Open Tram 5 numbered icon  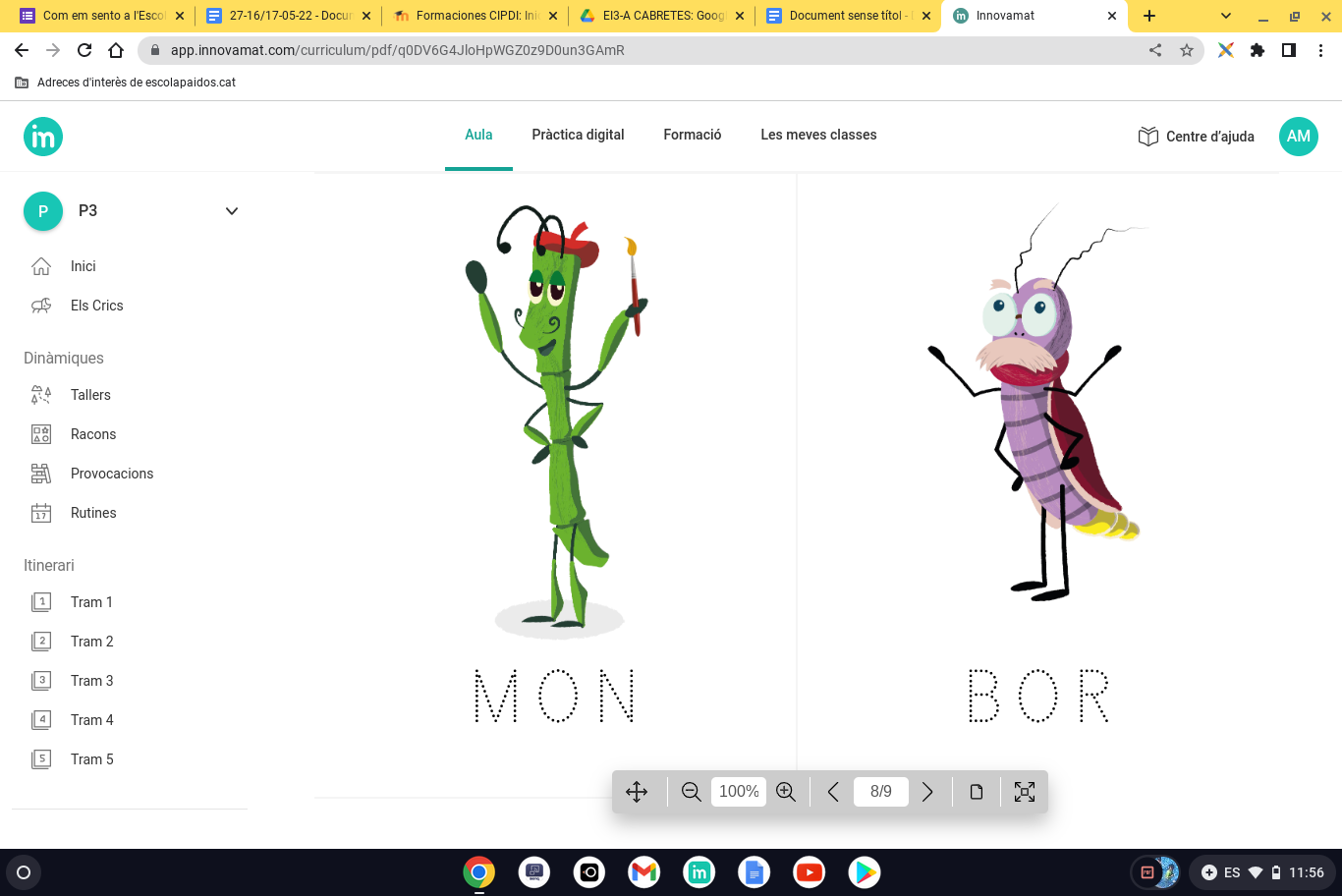tap(41, 759)
